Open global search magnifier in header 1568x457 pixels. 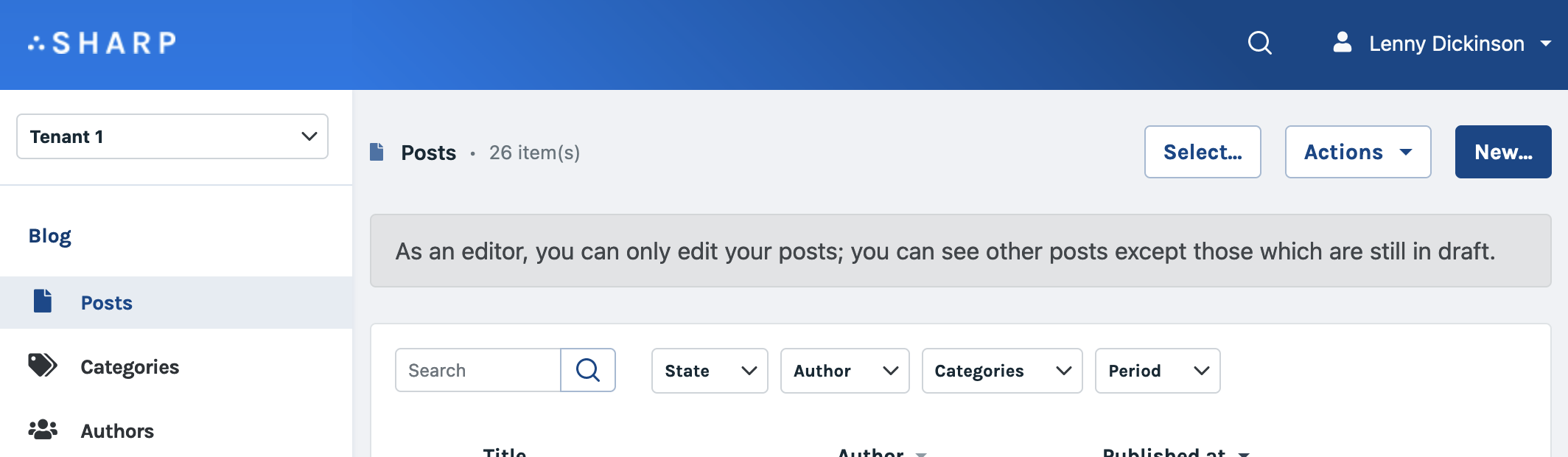[1259, 43]
